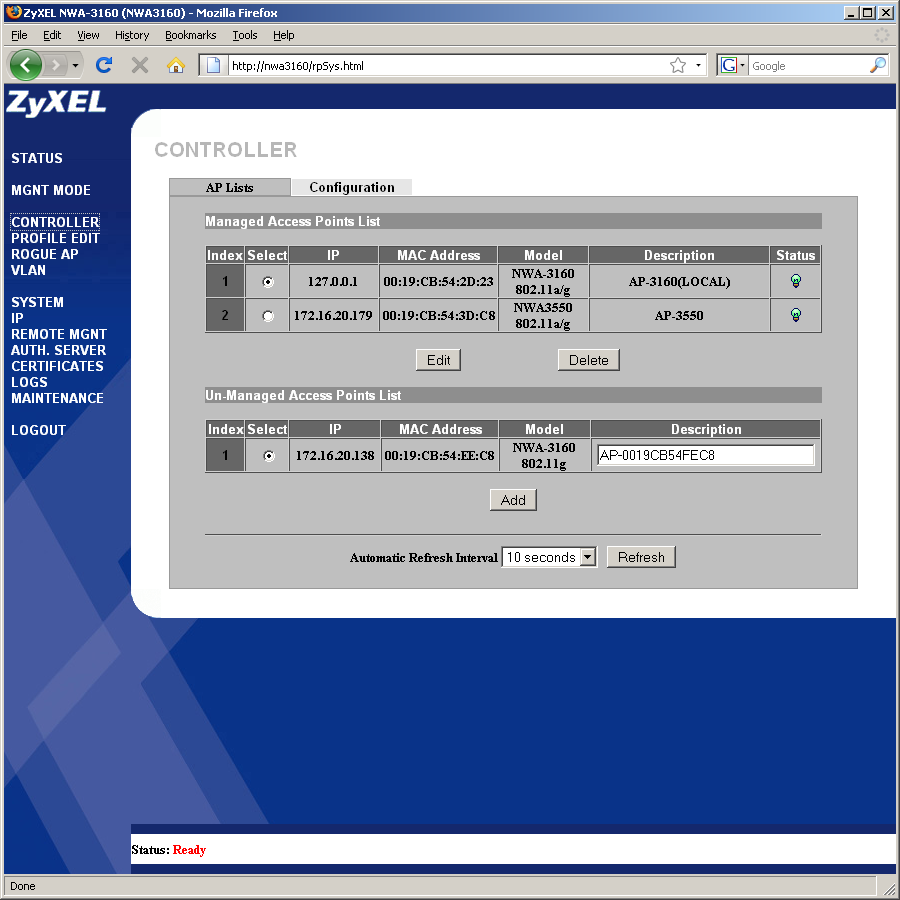Open the PROFILE EDIT sidebar link

point(55,238)
